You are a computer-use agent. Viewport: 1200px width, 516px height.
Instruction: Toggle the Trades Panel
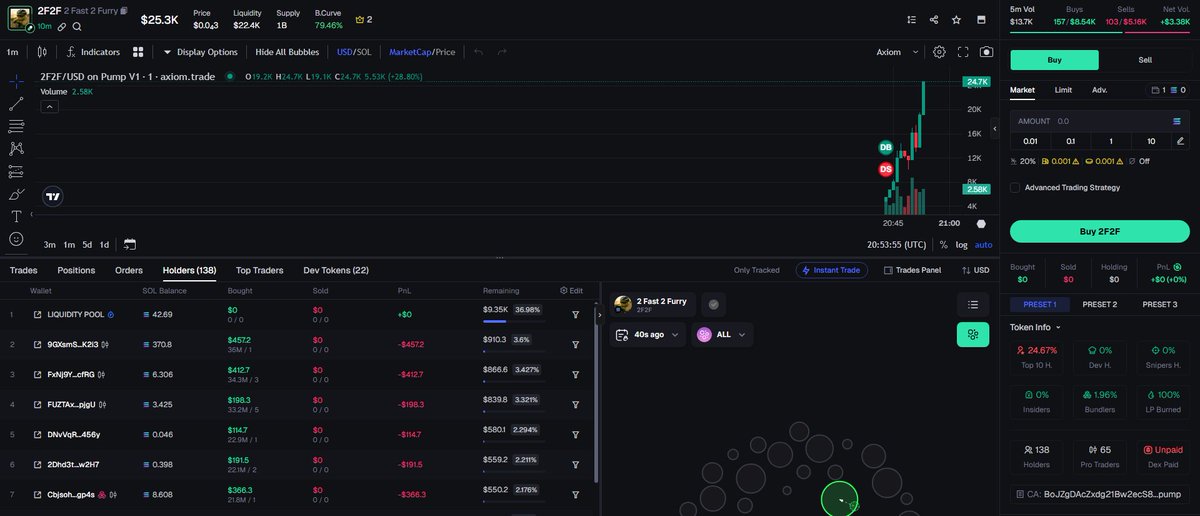912,270
